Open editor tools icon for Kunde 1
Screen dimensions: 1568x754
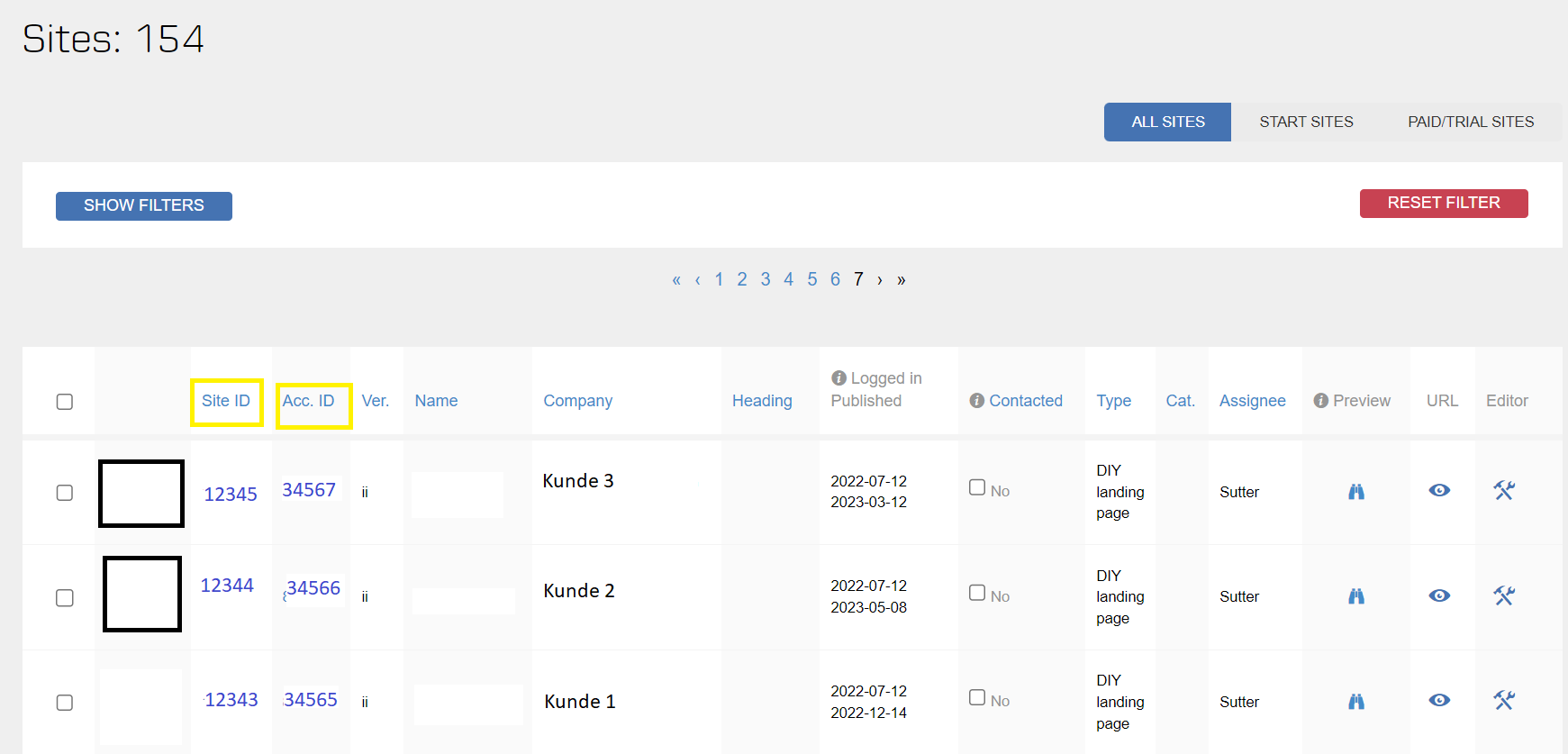pos(1504,700)
